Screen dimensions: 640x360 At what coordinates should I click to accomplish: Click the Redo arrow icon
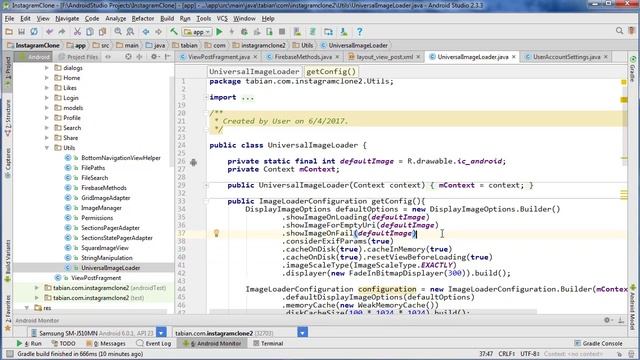[62, 32]
